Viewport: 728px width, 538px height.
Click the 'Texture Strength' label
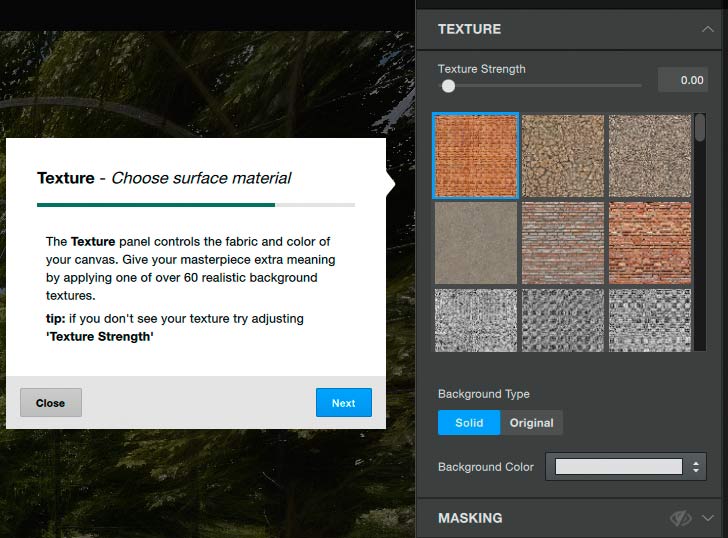(x=481, y=69)
